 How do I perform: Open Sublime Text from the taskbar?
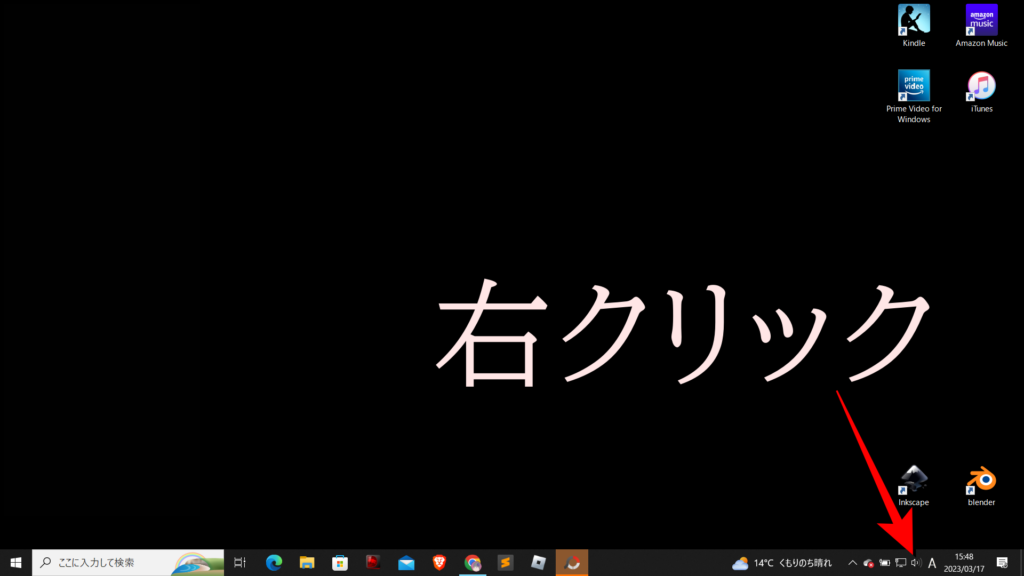[505, 563]
